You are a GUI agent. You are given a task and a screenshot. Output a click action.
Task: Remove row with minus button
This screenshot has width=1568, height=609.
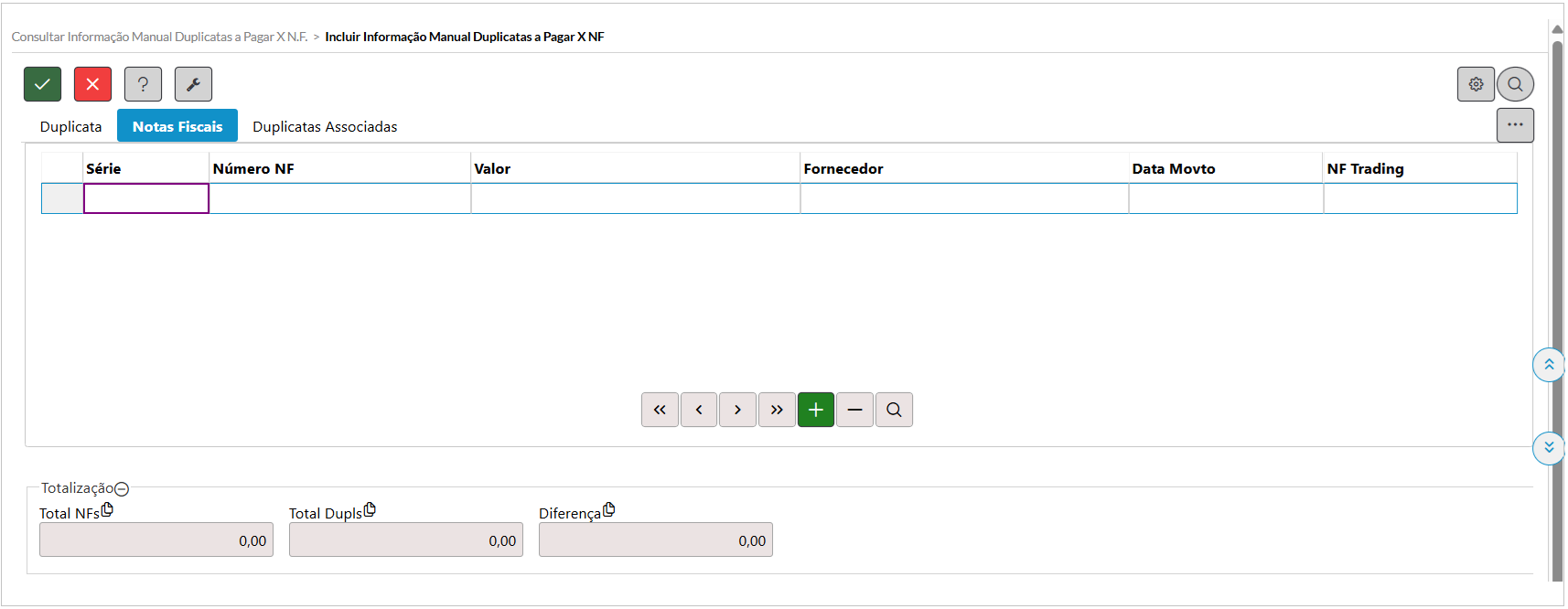854,410
